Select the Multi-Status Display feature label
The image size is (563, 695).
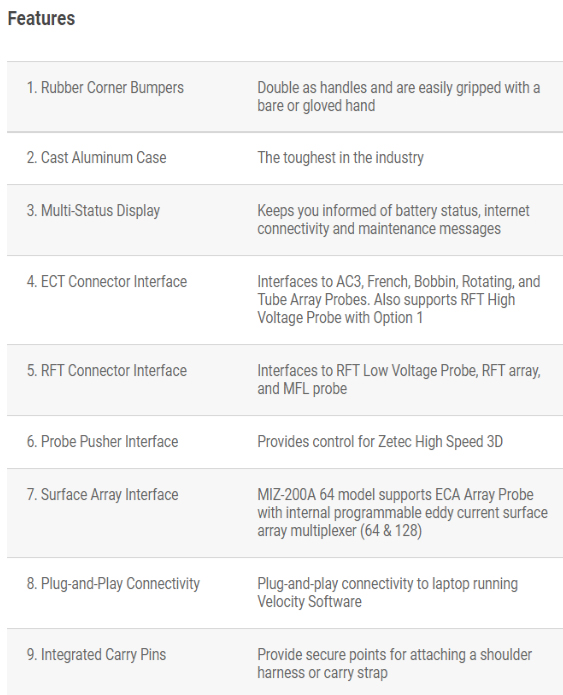tap(93, 211)
